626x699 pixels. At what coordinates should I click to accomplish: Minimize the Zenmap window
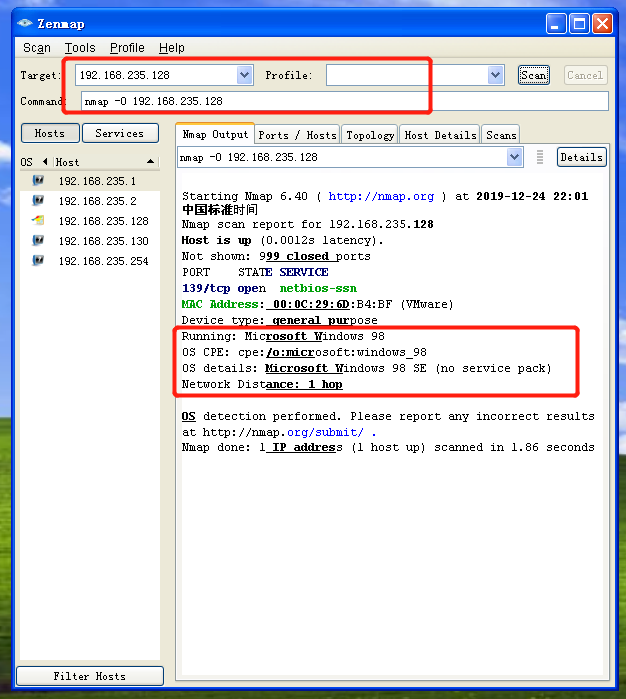pyautogui.click(x=556, y=24)
